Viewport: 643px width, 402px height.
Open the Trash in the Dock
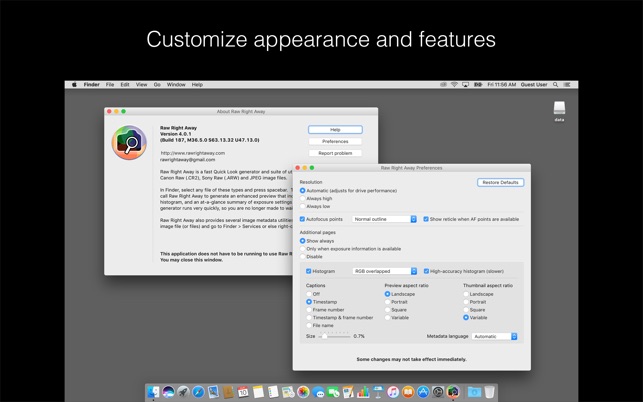tap(489, 392)
